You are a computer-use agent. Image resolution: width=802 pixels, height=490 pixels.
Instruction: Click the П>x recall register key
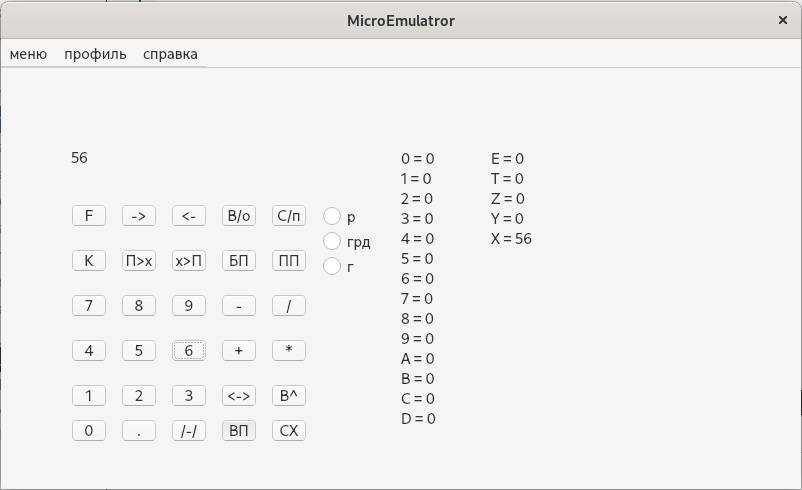click(139, 261)
